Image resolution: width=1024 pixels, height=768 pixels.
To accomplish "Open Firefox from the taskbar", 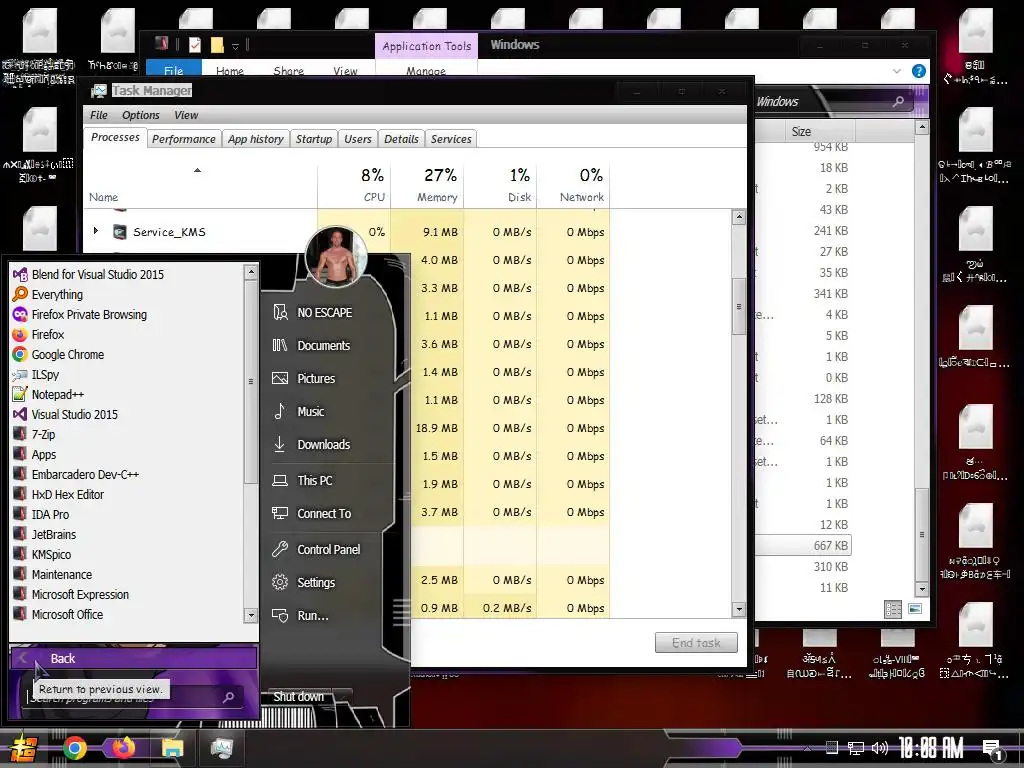I will [x=123, y=748].
